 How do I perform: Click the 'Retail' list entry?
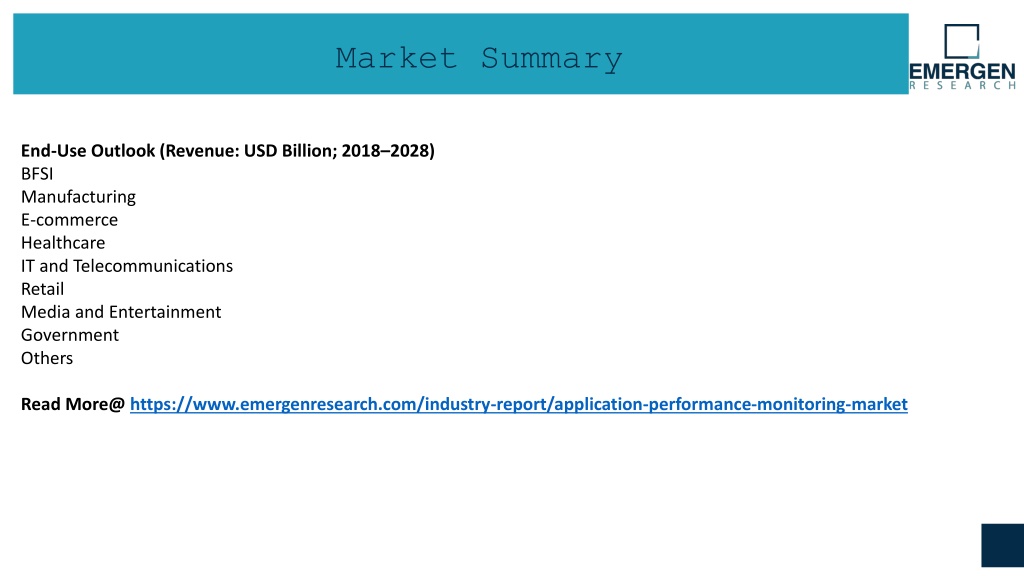click(x=42, y=289)
